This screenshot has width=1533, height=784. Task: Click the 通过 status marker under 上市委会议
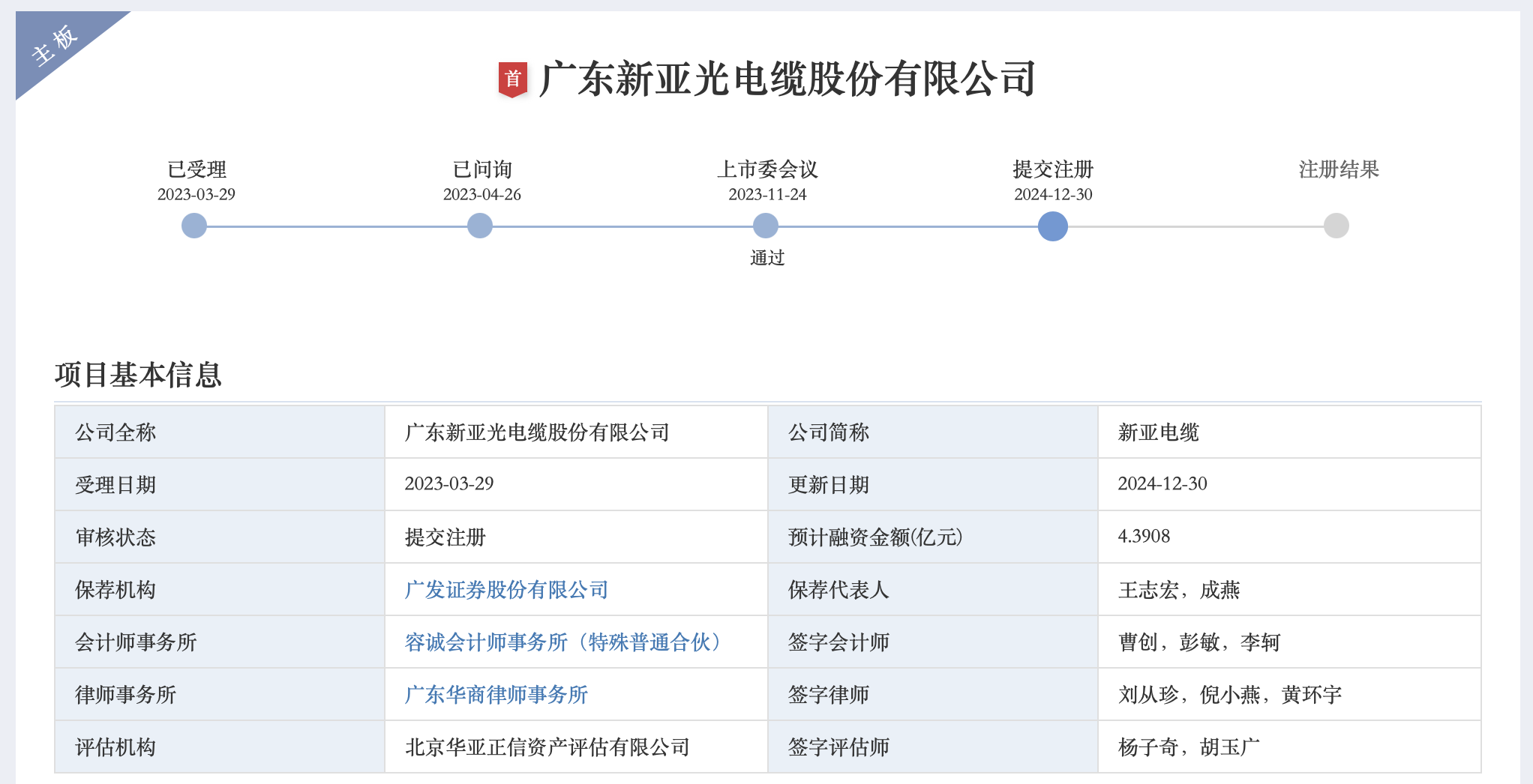pyautogui.click(x=766, y=258)
